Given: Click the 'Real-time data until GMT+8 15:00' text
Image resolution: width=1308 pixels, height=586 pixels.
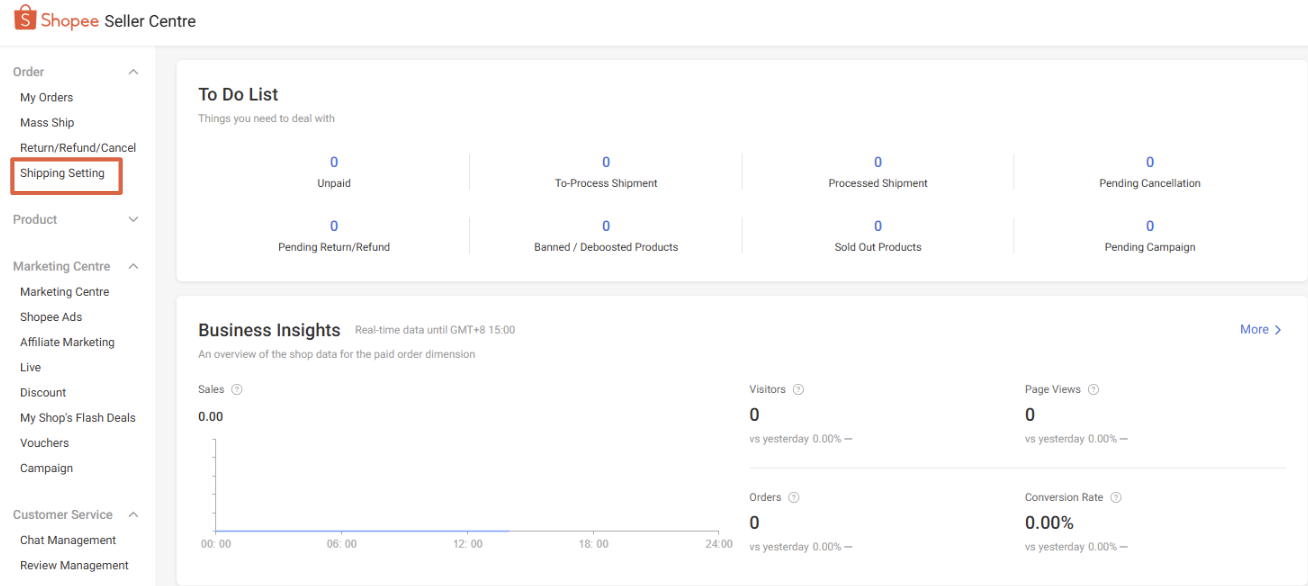Looking at the screenshot, I should (x=435, y=330).
